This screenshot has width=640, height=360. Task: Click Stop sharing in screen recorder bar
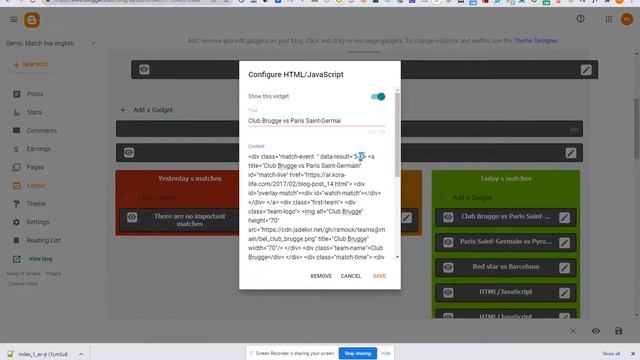click(358, 353)
